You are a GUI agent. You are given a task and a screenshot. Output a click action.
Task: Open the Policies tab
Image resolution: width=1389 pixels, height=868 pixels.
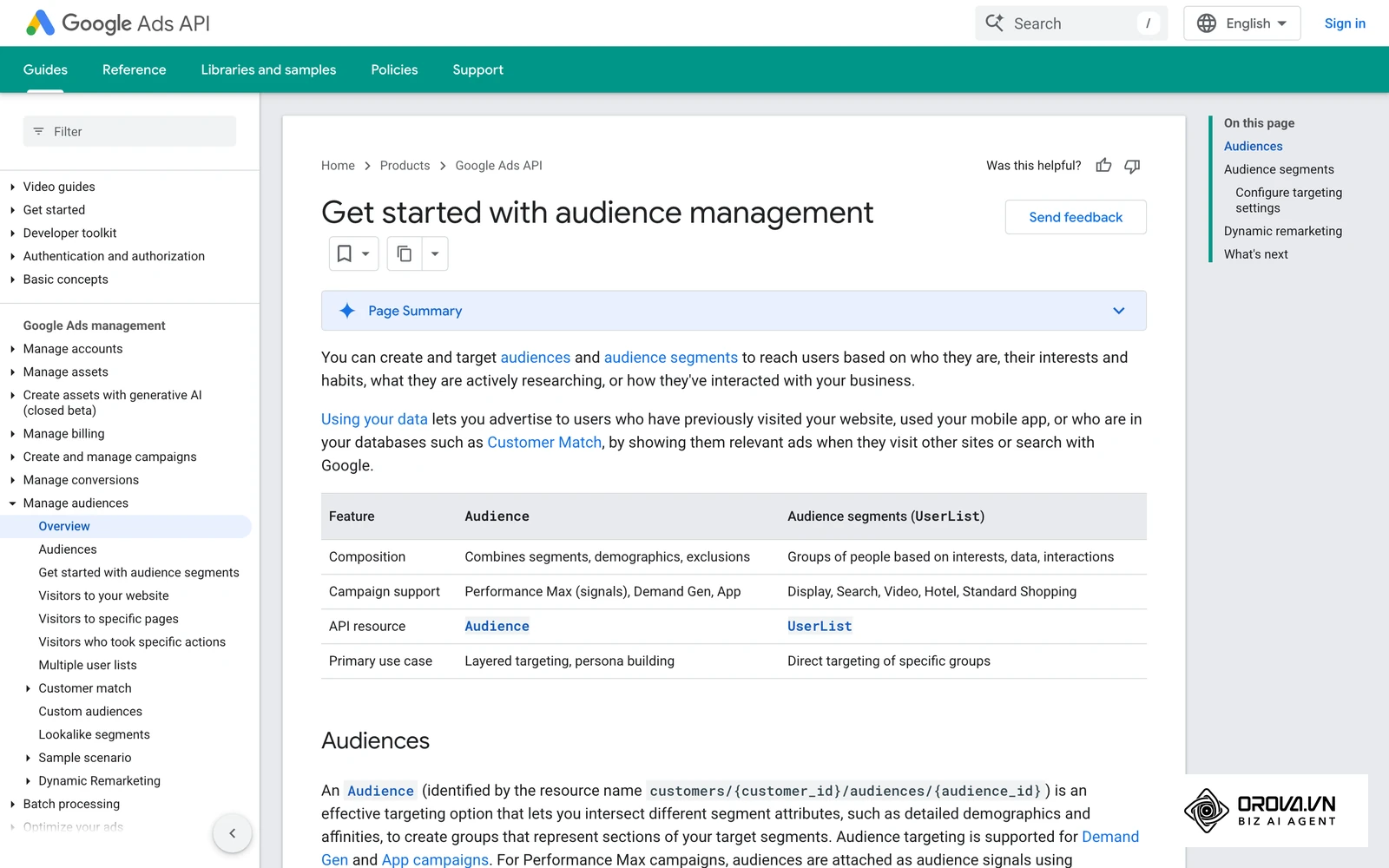[x=394, y=69]
